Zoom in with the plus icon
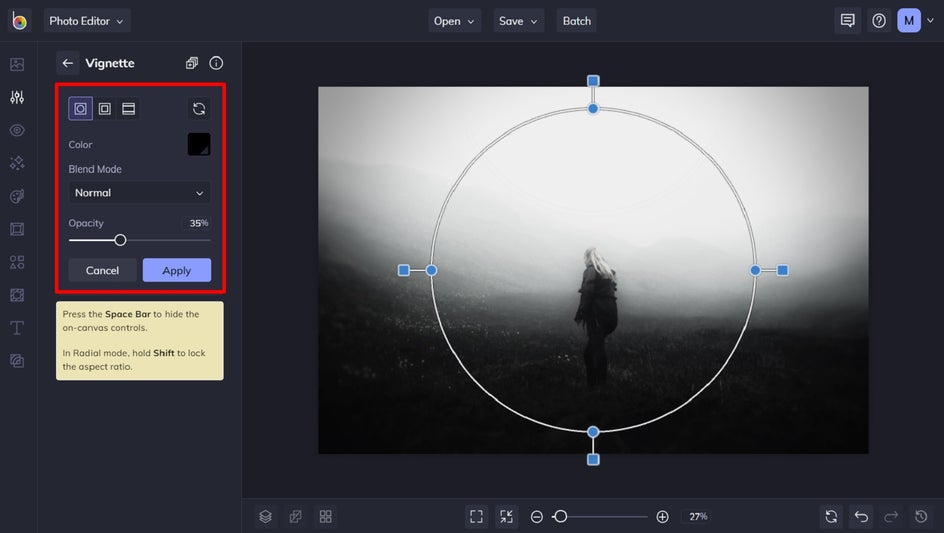 [x=662, y=517]
